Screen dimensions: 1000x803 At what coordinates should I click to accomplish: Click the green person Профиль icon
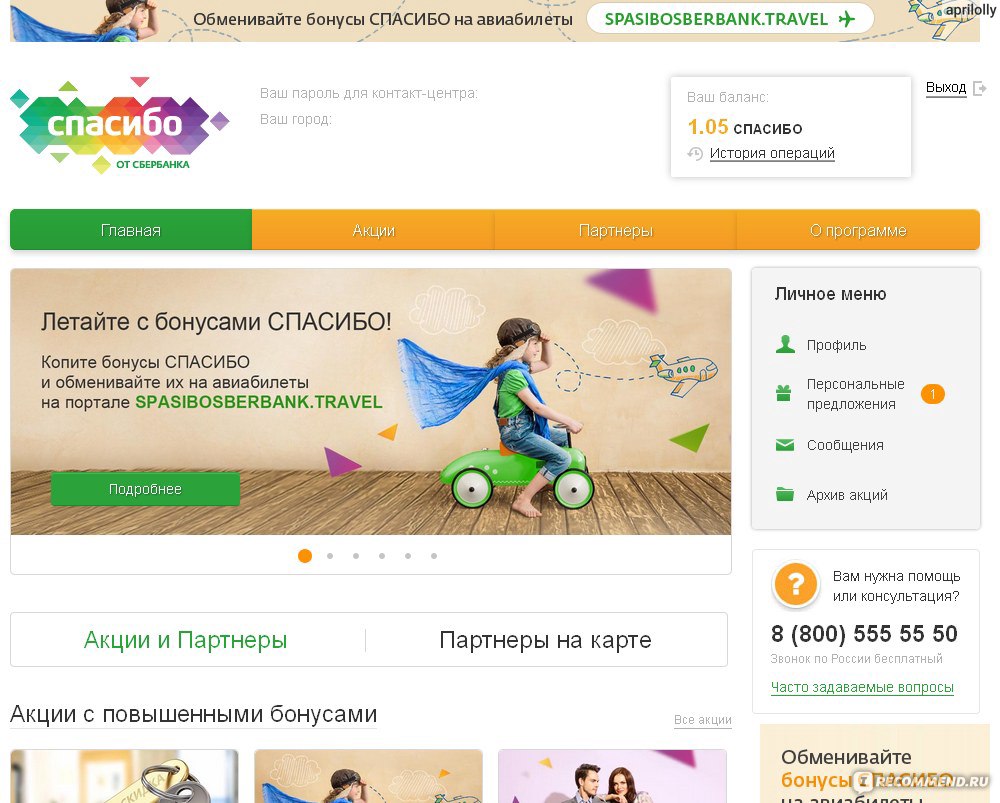(x=785, y=344)
